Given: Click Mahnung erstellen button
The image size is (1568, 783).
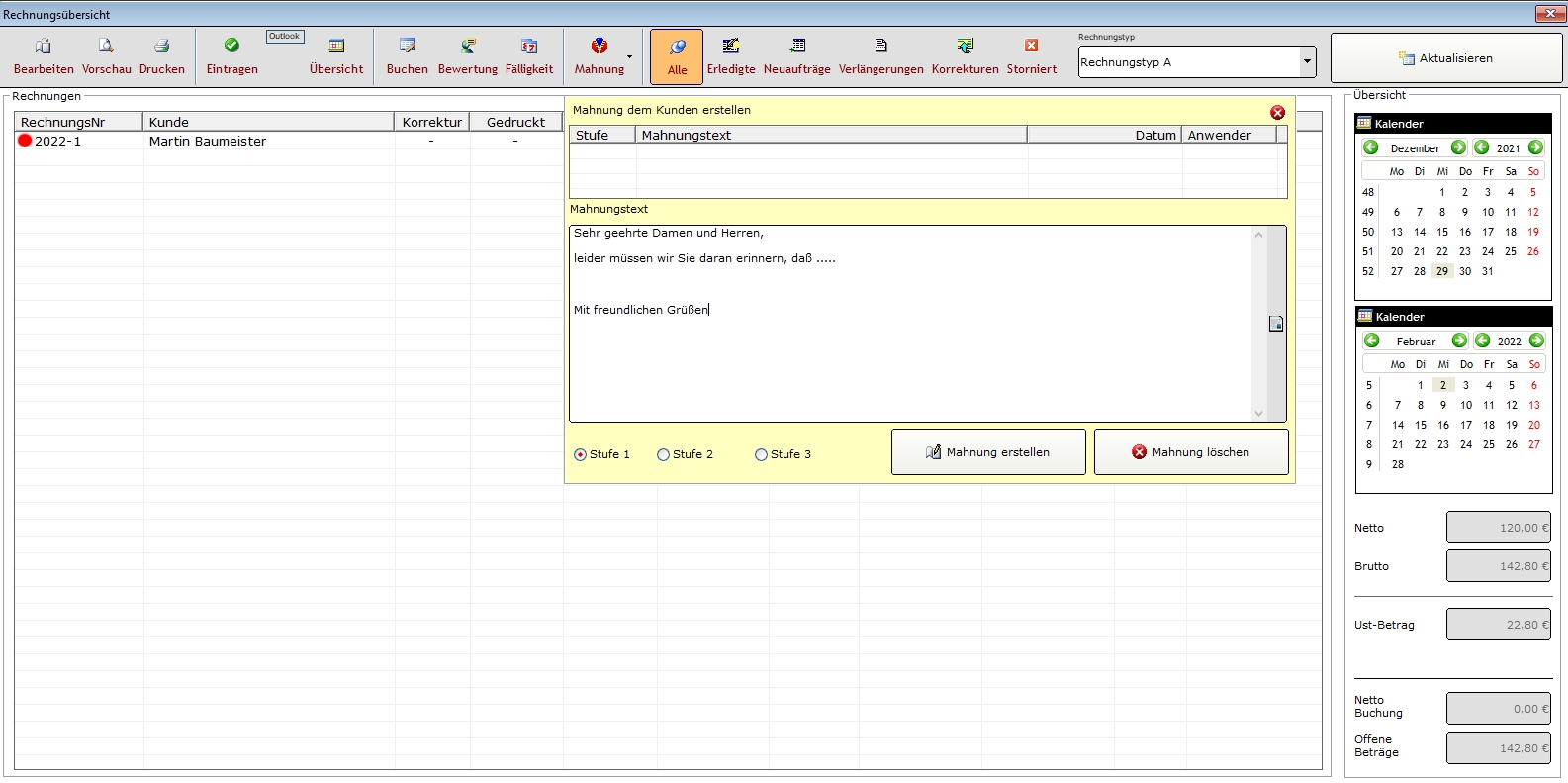Looking at the screenshot, I should coord(988,452).
